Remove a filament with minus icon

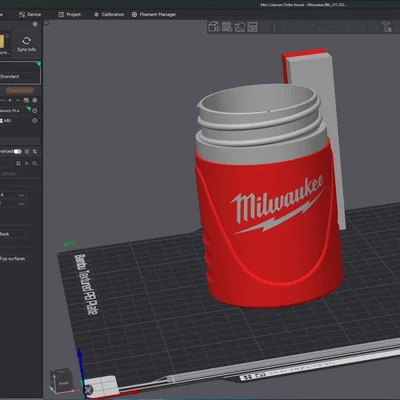pyautogui.click(x=18, y=100)
